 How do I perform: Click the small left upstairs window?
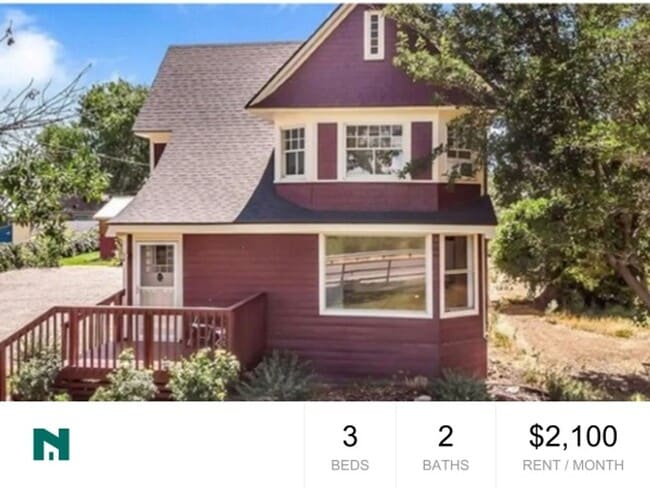tap(294, 151)
